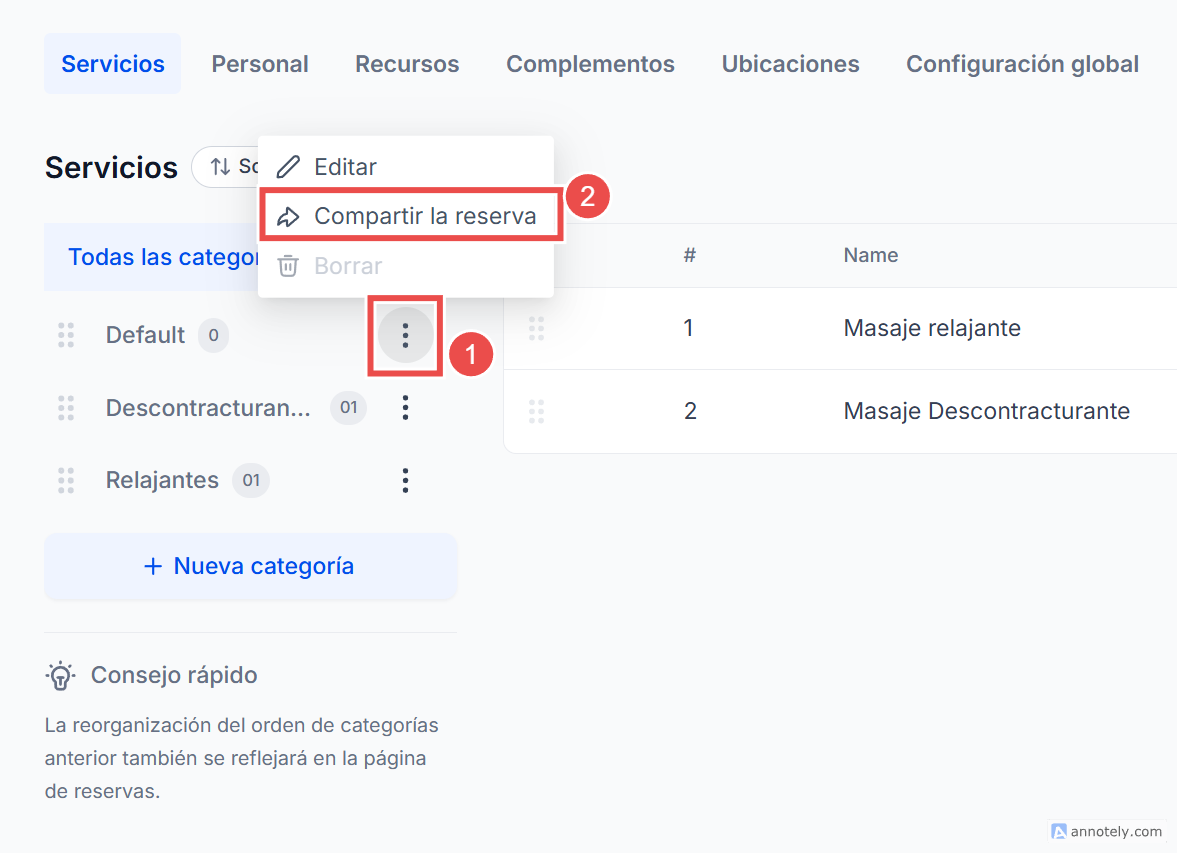Click drag handle beside Default category

coord(66,335)
